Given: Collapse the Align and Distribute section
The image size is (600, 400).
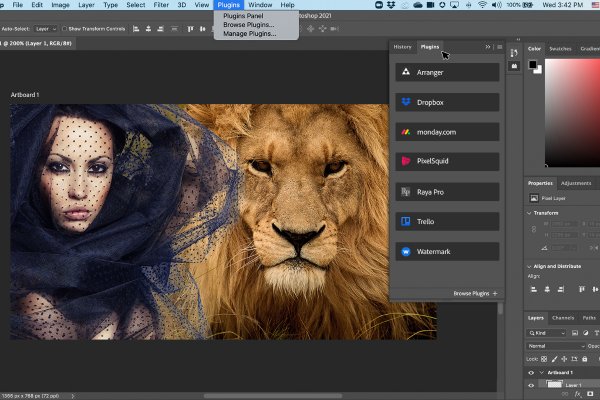Looking at the screenshot, I should click(529, 266).
